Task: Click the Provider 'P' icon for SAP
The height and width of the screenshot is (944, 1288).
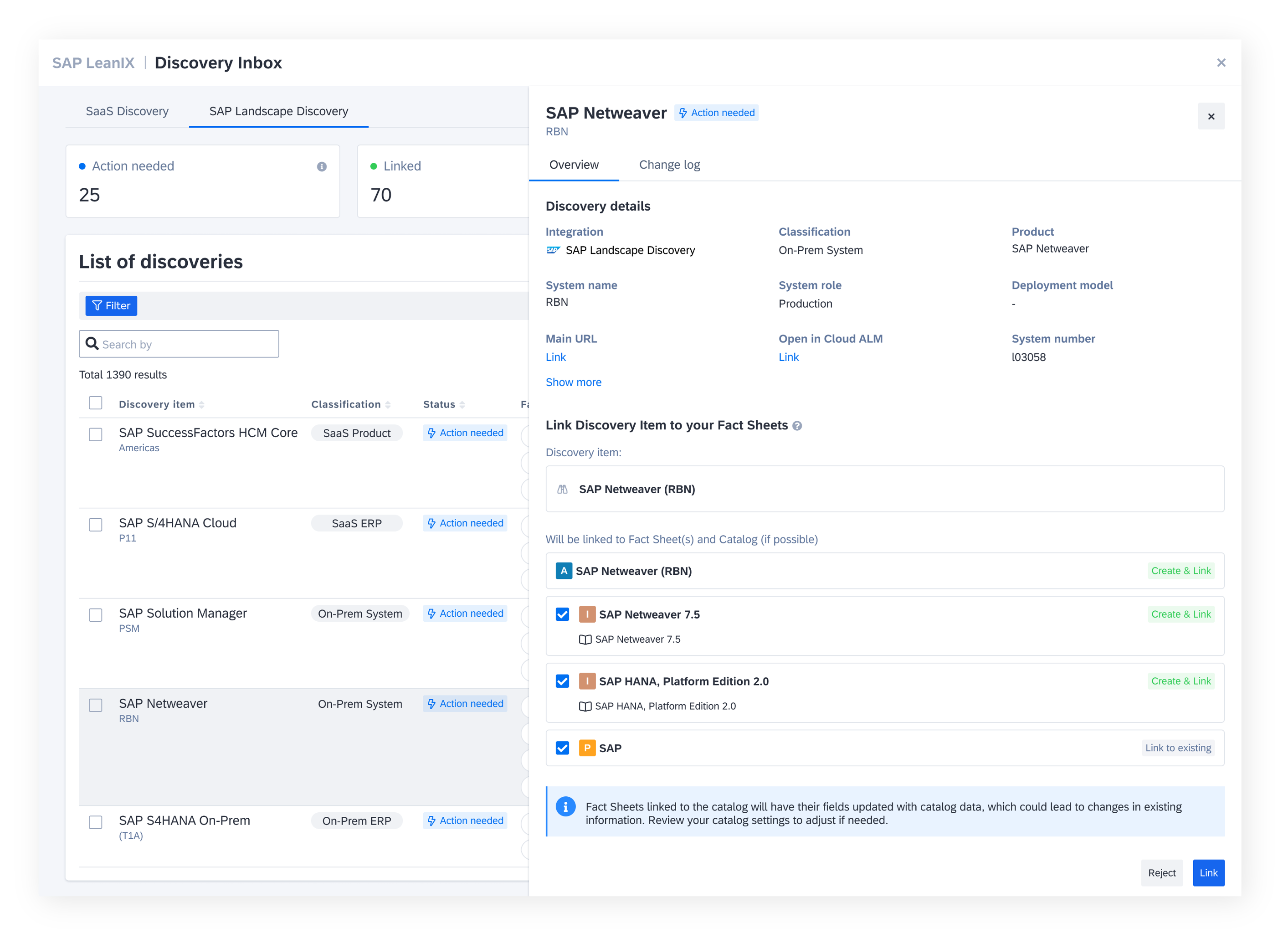Action: tap(587, 748)
